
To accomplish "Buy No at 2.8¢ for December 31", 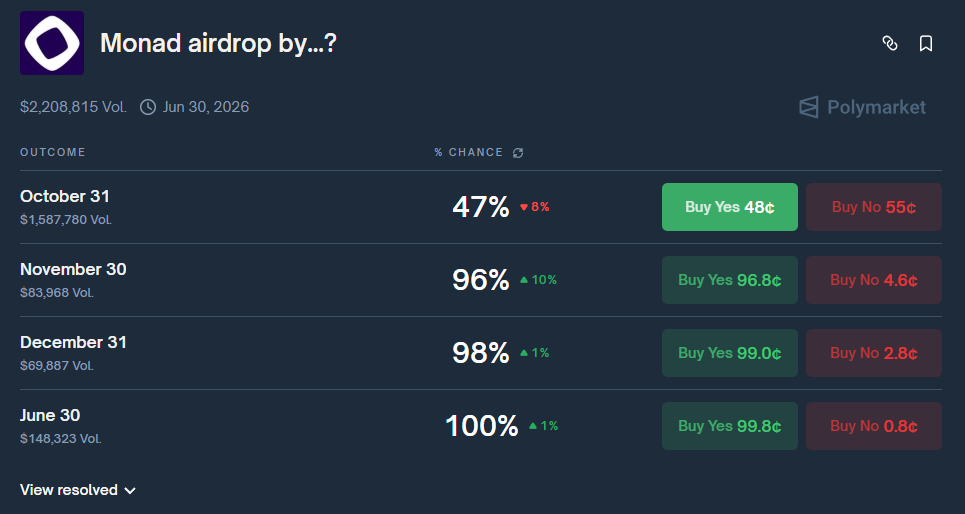I will [873, 353].
